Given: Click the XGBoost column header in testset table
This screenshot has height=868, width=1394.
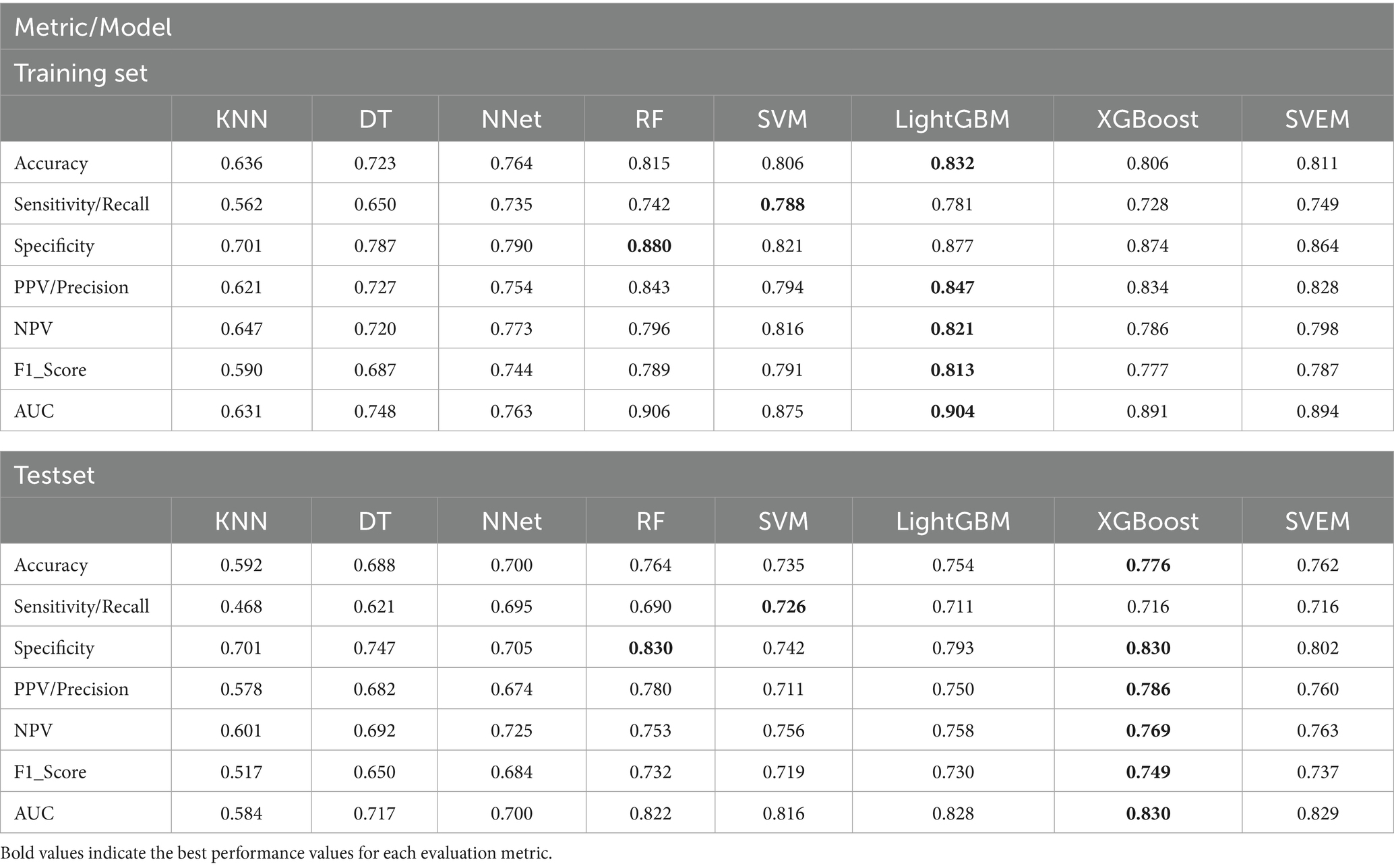Looking at the screenshot, I should [1148, 521].
